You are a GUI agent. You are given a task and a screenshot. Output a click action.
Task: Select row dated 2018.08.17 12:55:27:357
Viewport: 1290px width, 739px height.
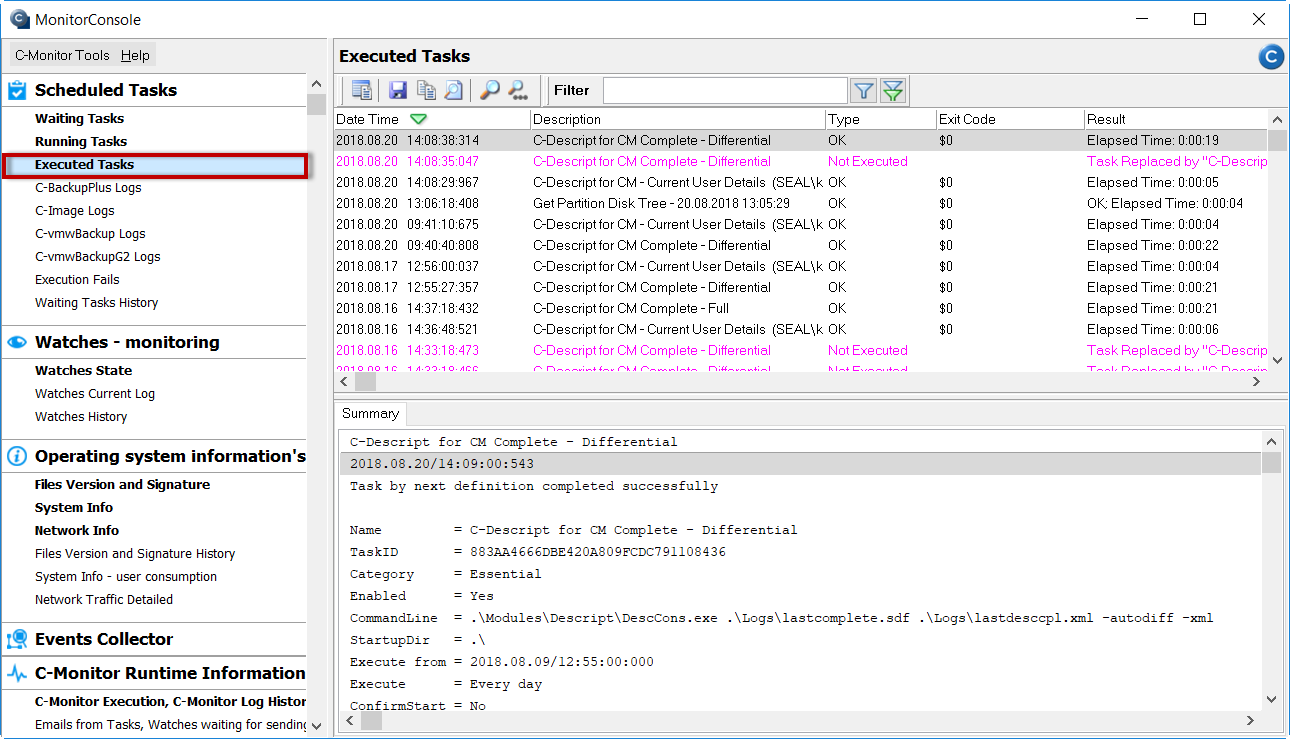click(801, 287)
